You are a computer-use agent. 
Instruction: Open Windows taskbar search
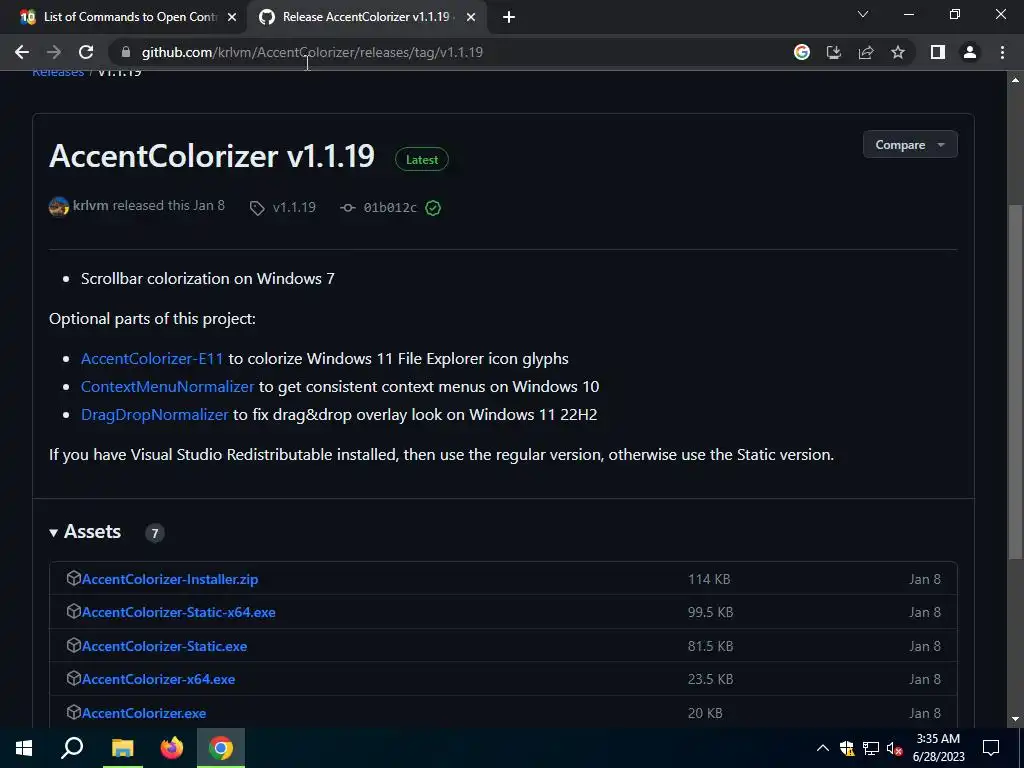[x=72, y=748]
